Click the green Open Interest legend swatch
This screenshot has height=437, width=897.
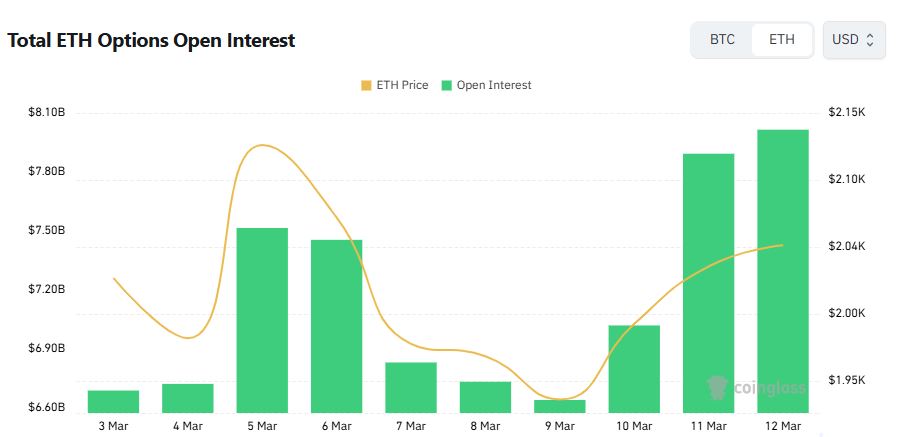(446, 86)
